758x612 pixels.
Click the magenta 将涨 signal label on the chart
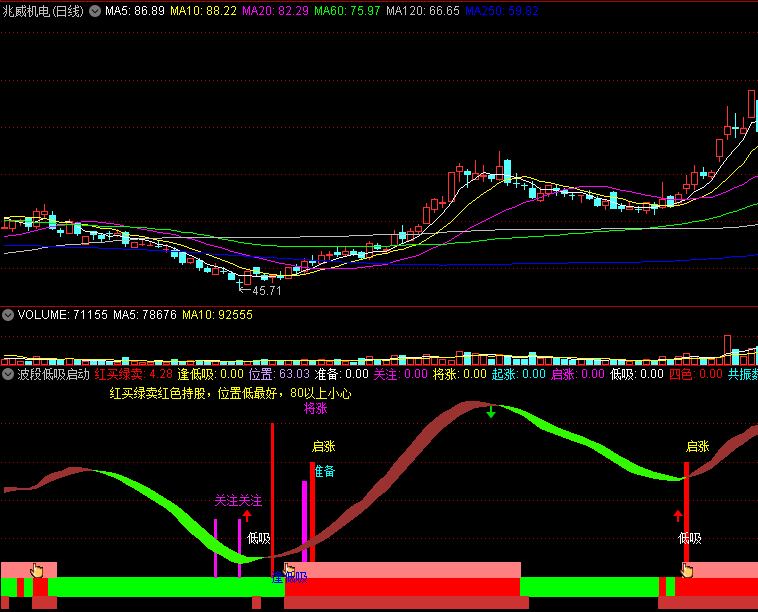[316, 408]
